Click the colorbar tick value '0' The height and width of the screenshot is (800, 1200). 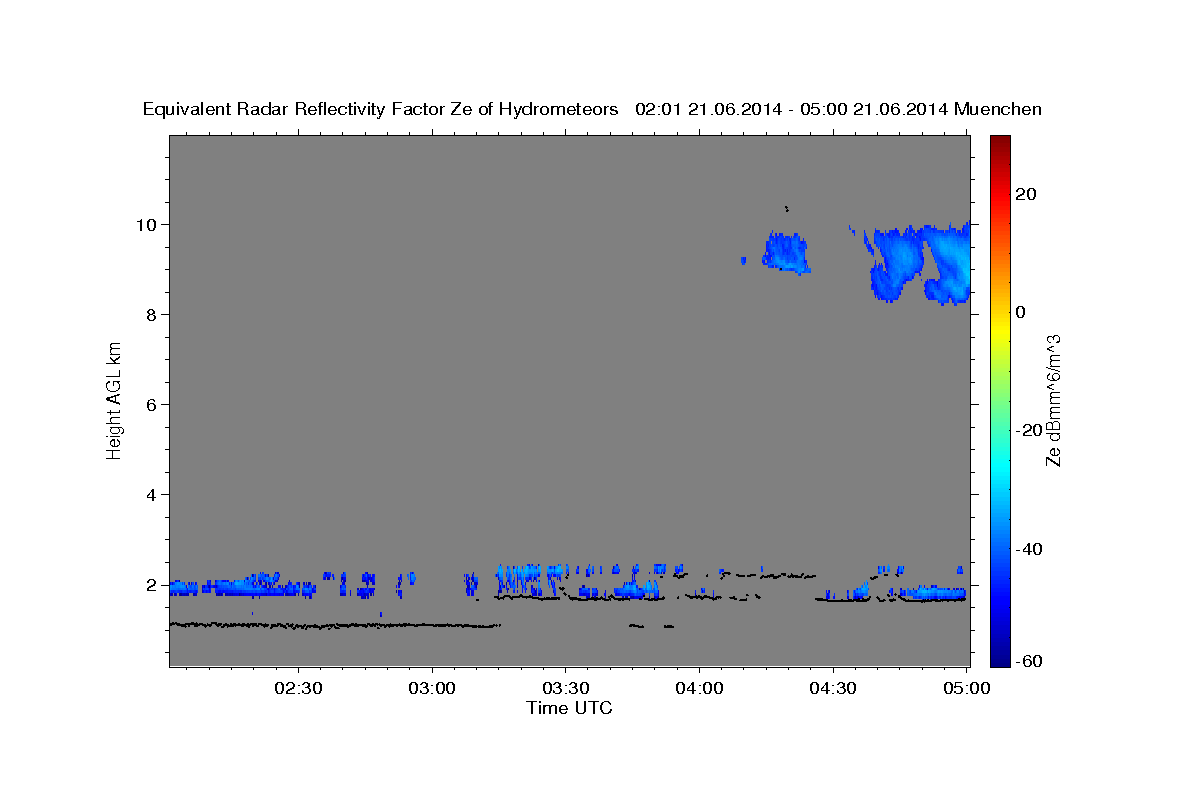[1020, 311]
